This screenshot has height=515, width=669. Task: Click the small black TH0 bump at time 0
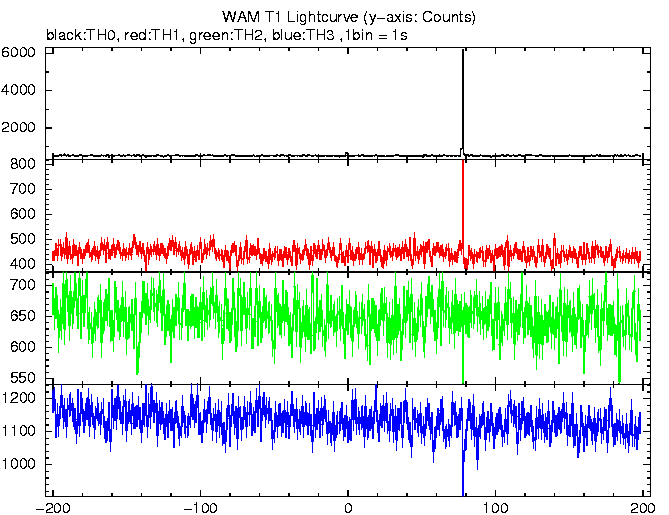pos(347,154)
